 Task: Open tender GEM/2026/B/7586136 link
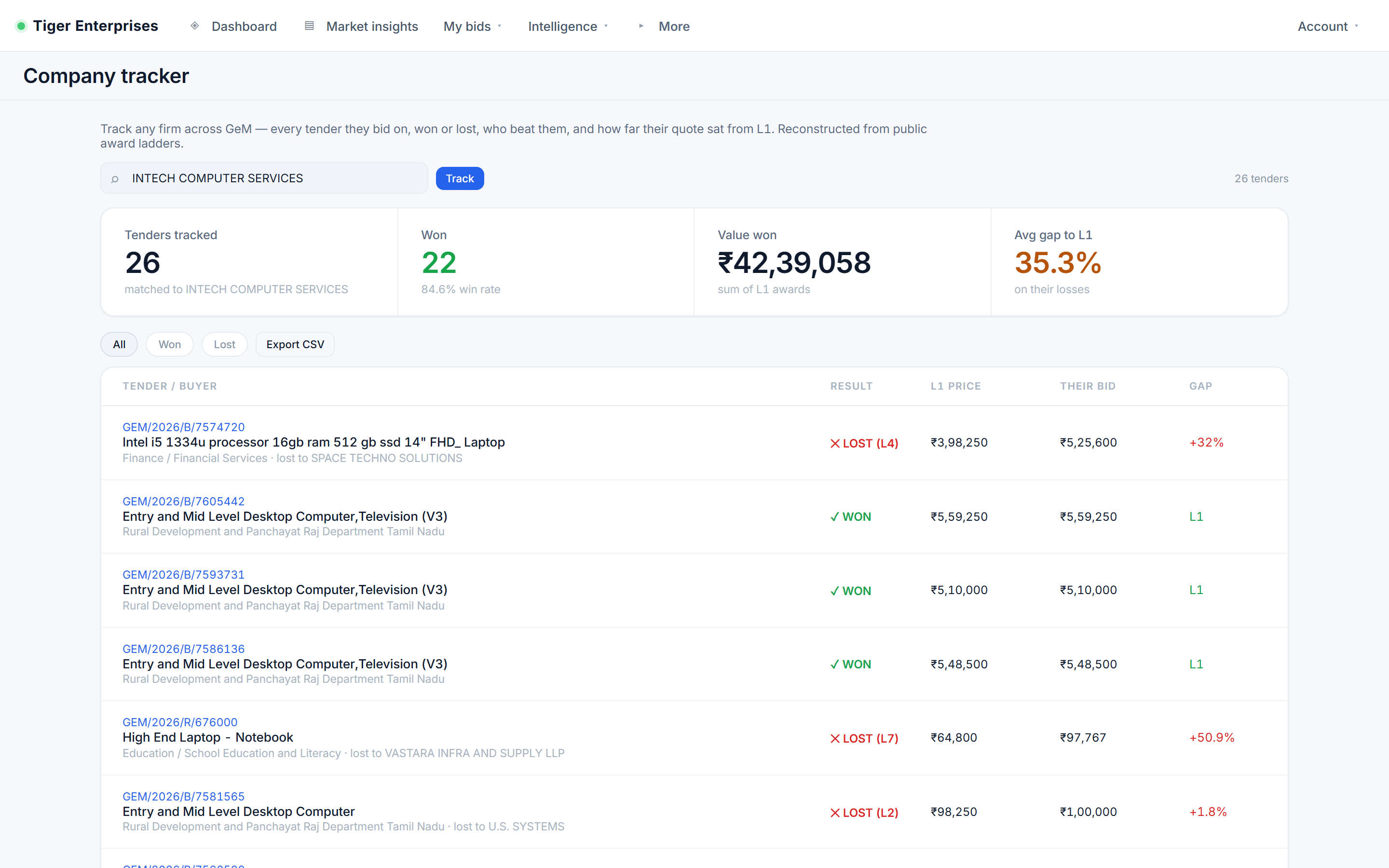pyautogui.click(x=184, y=649)
